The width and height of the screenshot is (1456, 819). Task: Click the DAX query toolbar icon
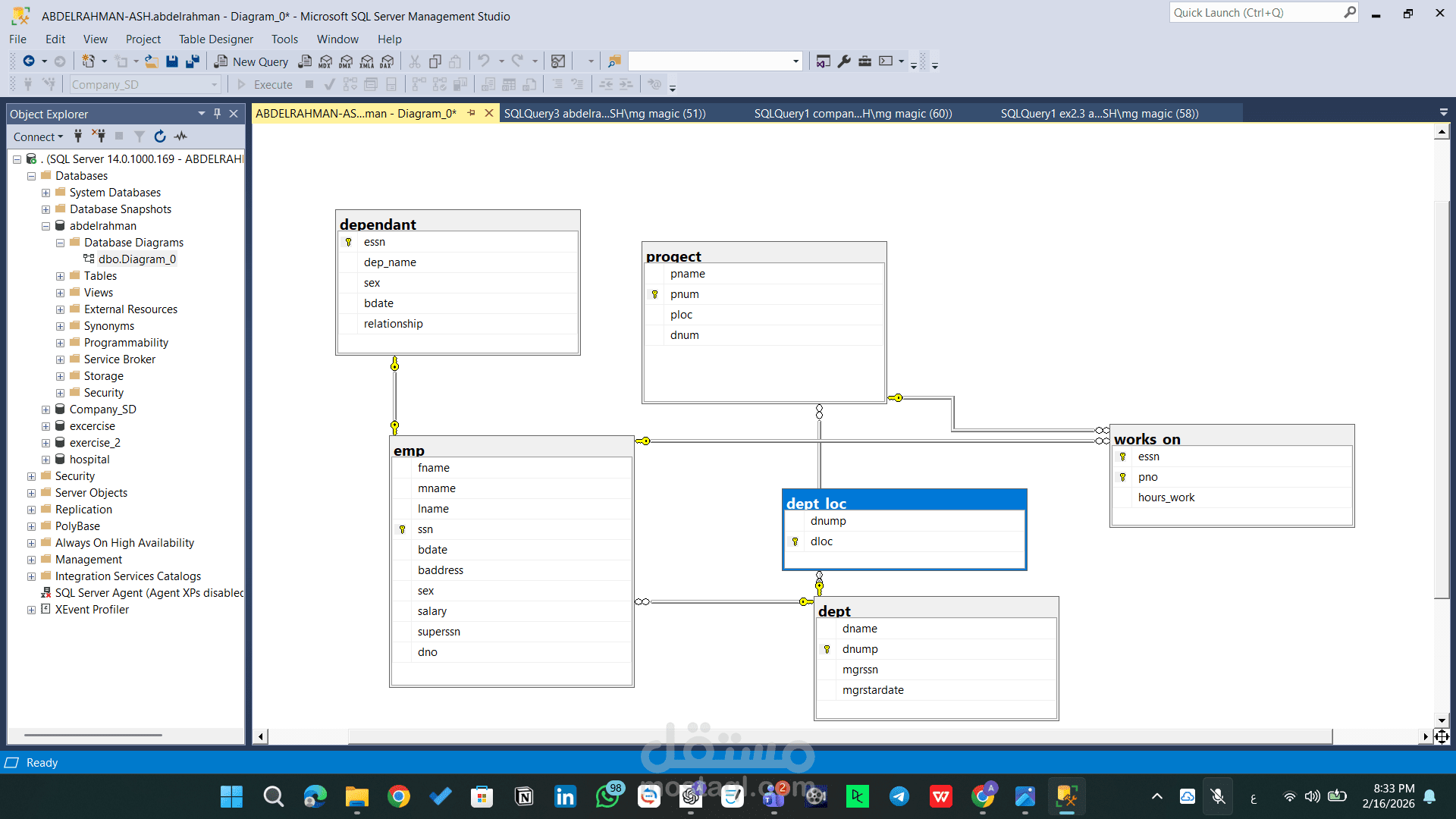tap(388, 61)
